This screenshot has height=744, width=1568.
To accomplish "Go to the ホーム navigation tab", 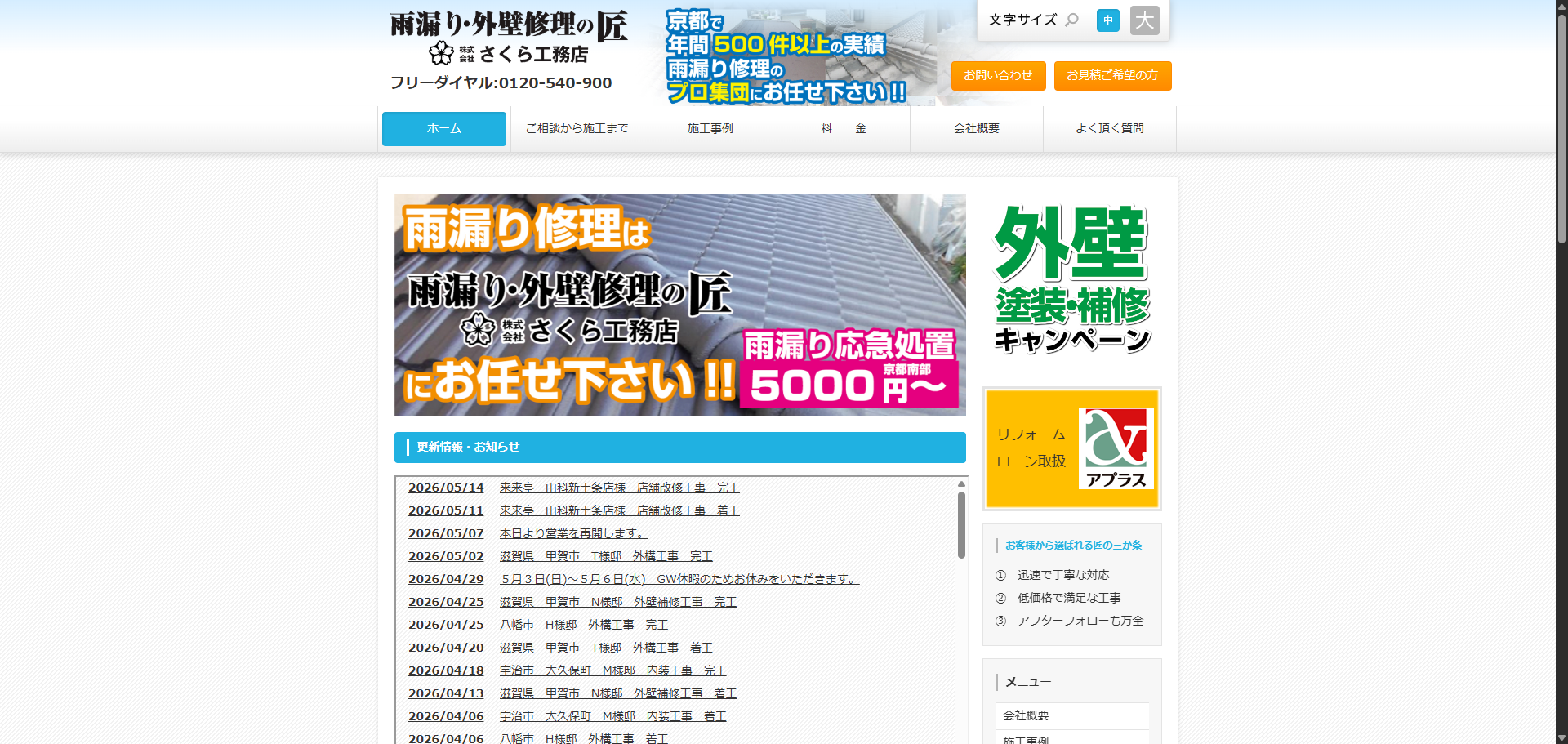I will pos(444,129).
